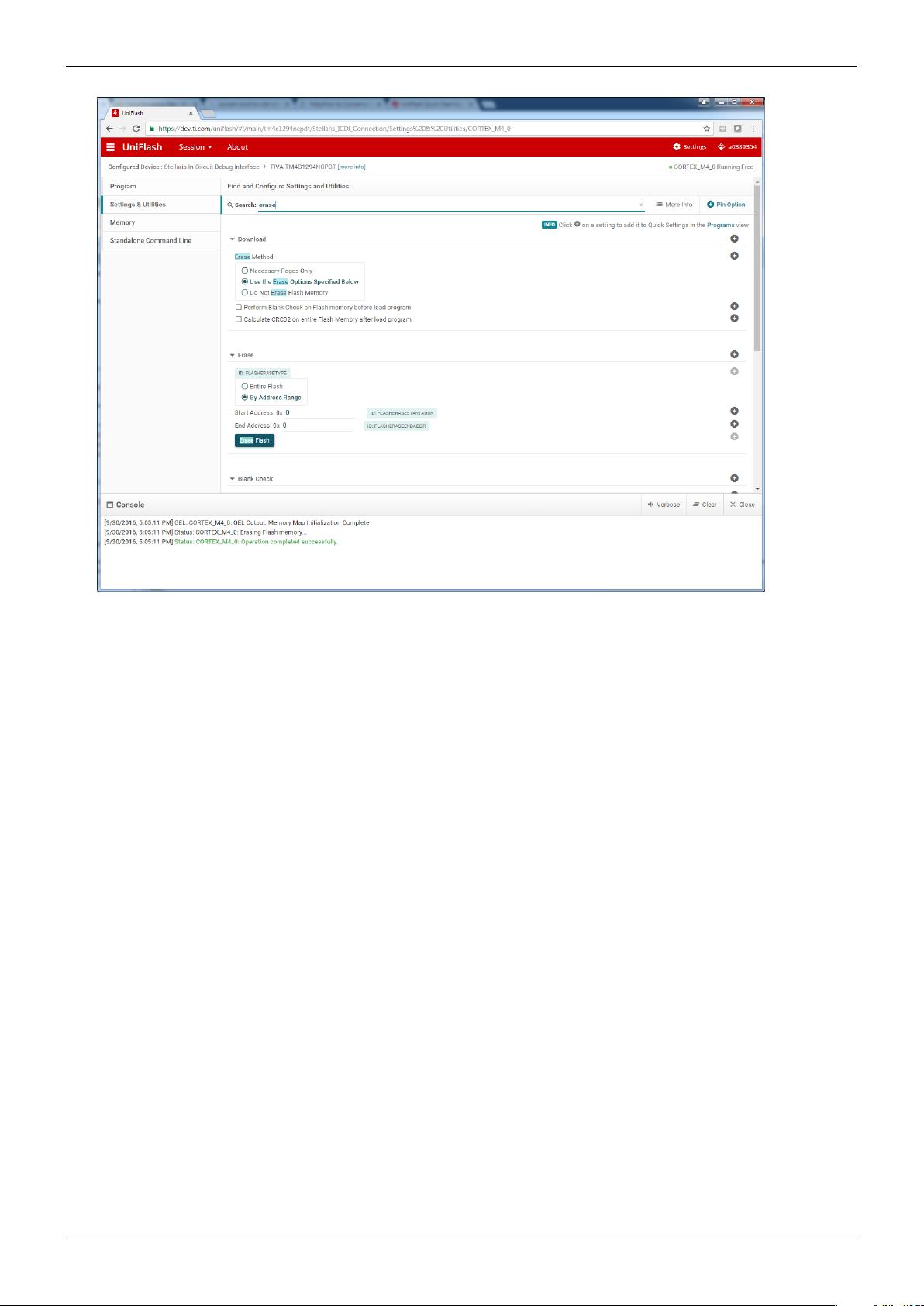Pin the Start Address setting plus icon

pyautogui.click(x=734, y=412)
